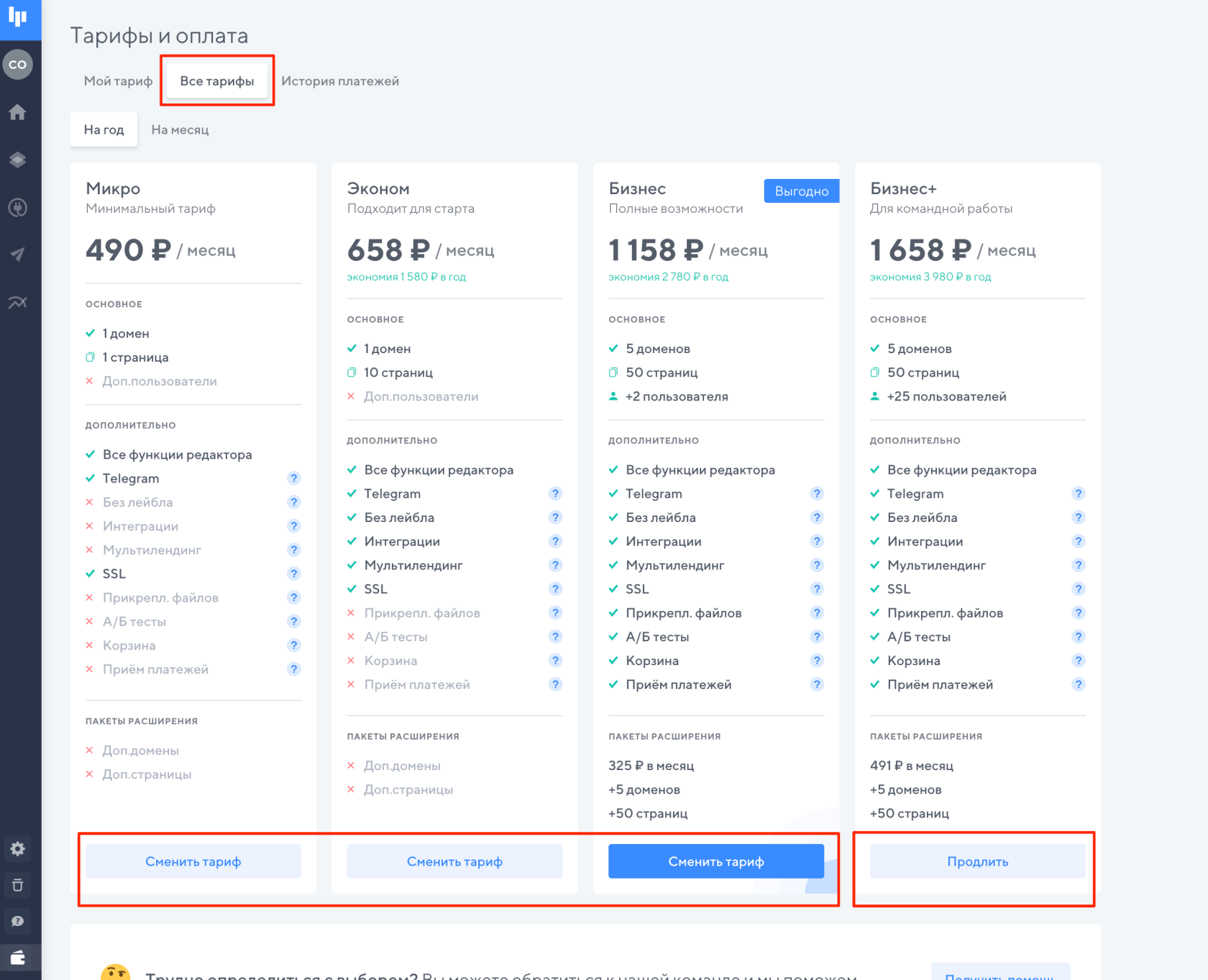Open the paper plane icon in the sidebar
The image size is (1208, 980).
(x=18, y=255)
